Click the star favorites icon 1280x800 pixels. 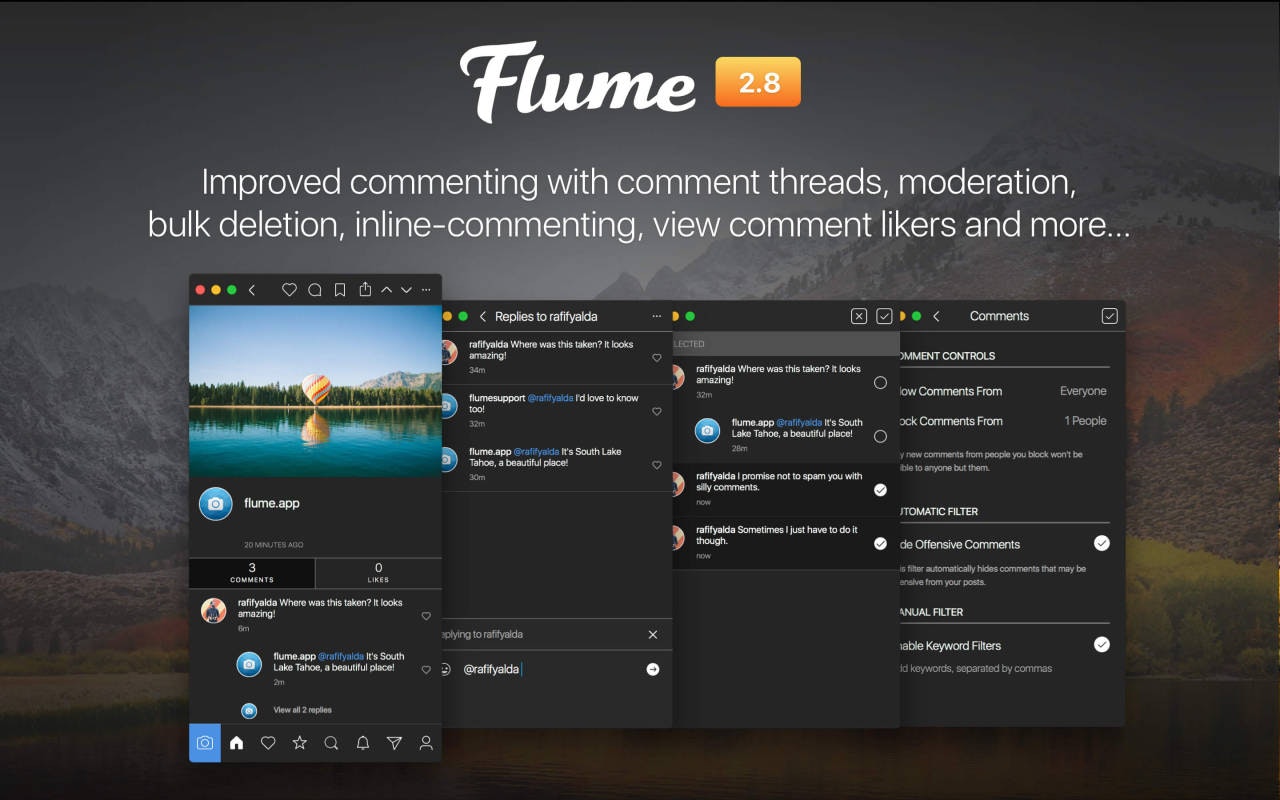pyautogui.click(x=300, y=743)
